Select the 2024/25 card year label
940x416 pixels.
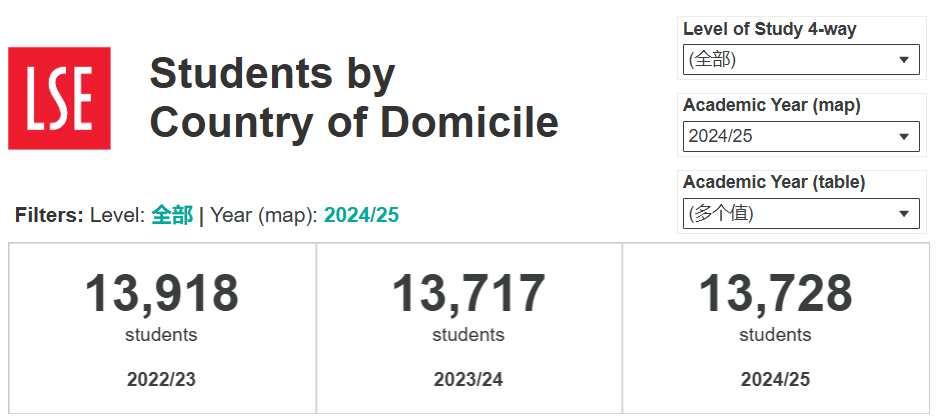tap(775, 379)
